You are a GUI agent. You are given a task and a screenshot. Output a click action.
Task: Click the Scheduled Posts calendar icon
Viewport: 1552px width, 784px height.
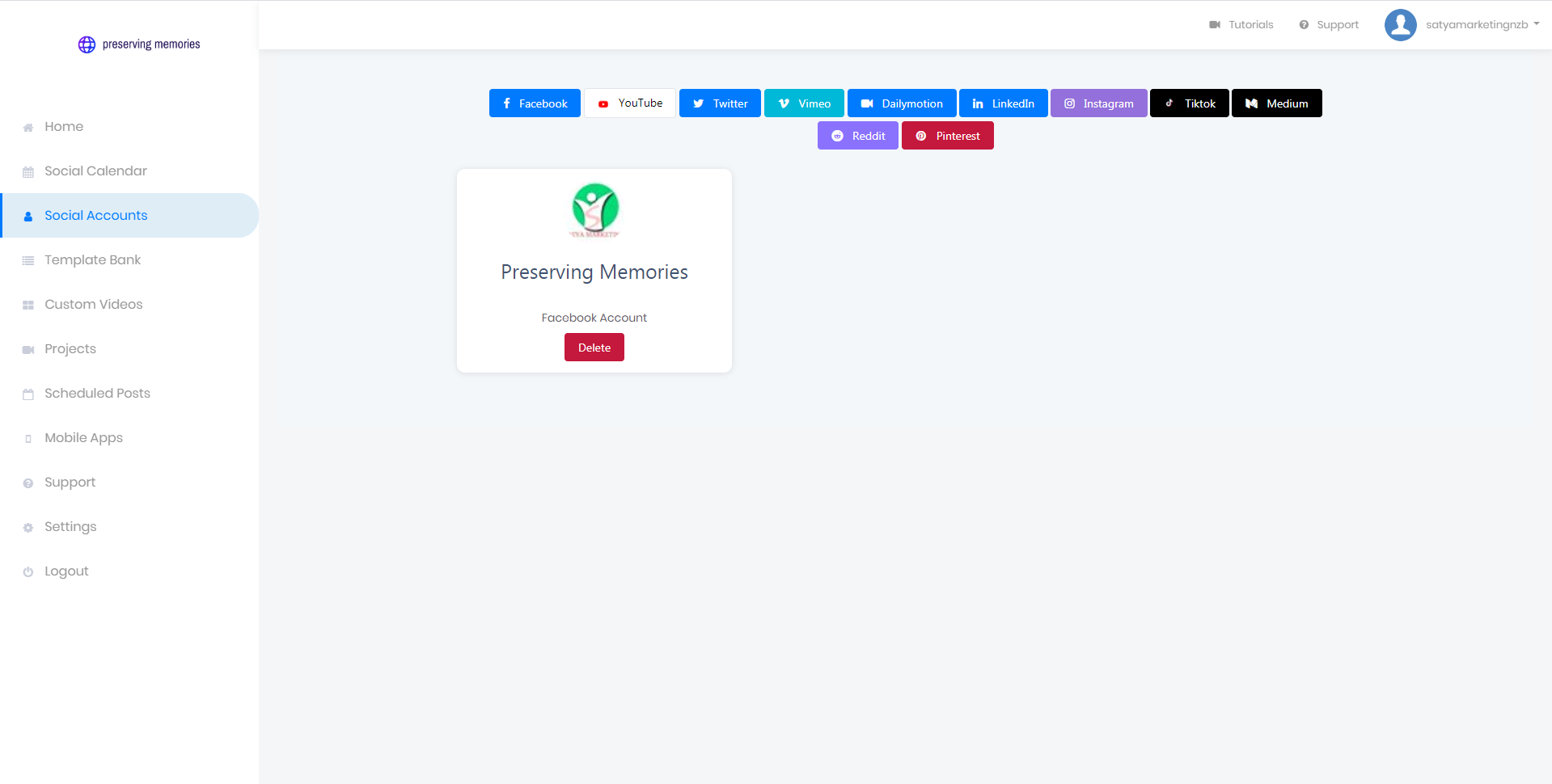[x=28, y=394]
